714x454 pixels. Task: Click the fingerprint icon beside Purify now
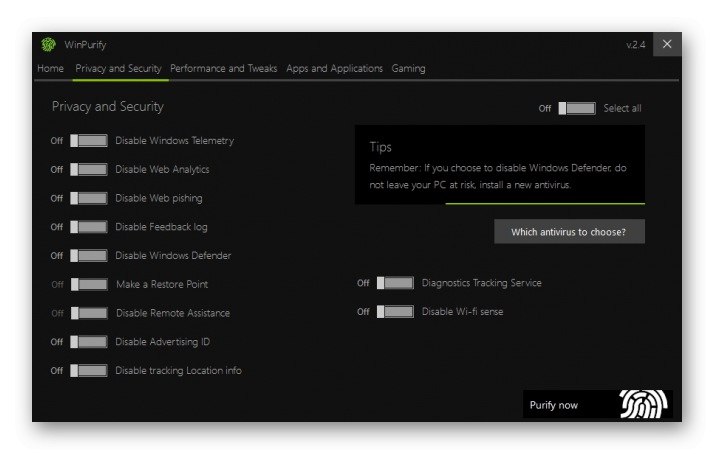coord(643,404)
